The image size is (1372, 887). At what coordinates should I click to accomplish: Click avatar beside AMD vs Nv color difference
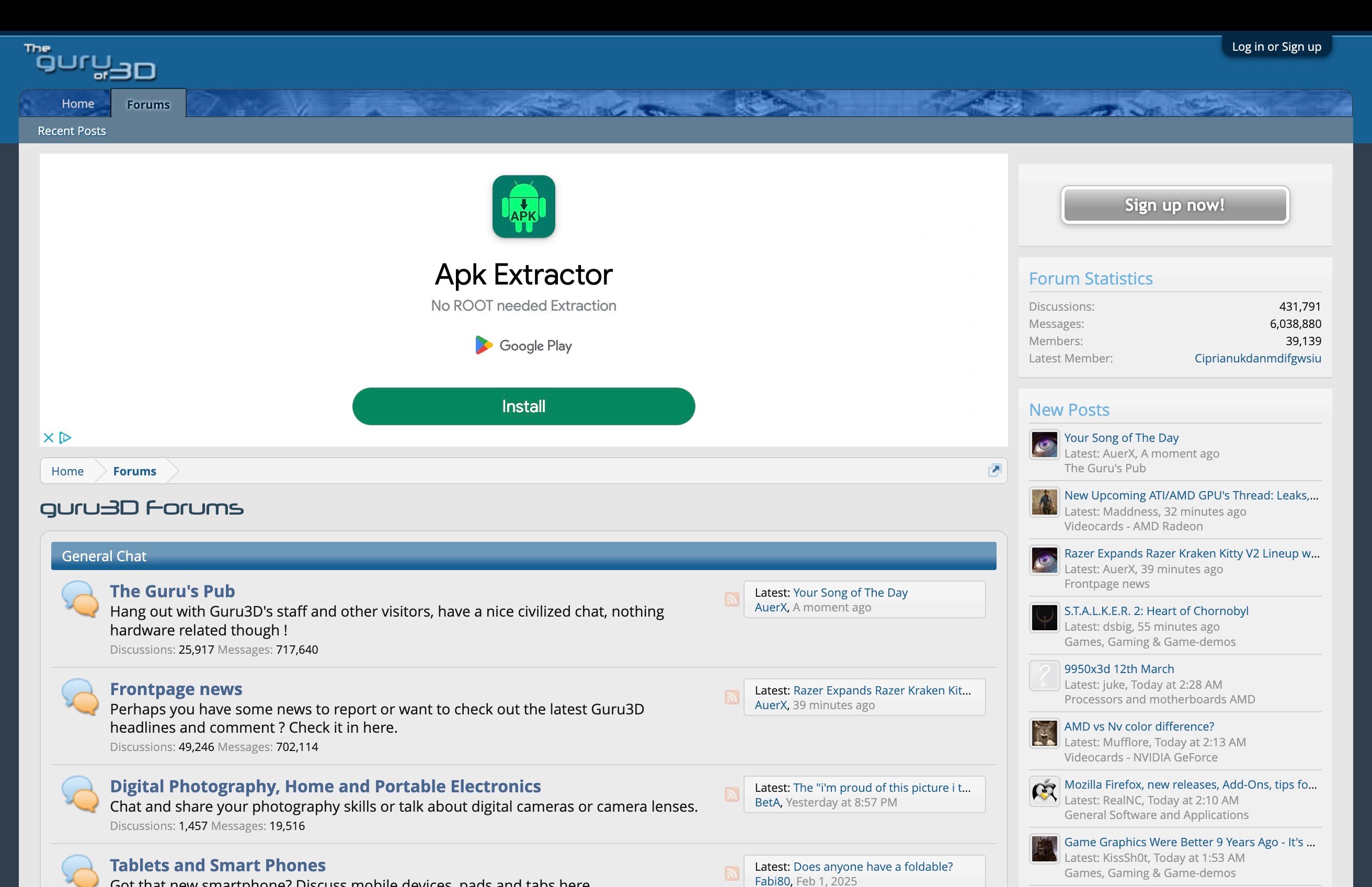click(1044, 734)
